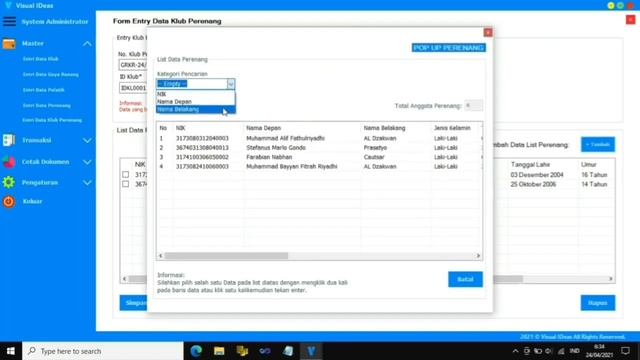The width and height of the screenshot is (640, 360).
Task: Click right scroll arrow of popup table
Action: (x=478, y=256)
